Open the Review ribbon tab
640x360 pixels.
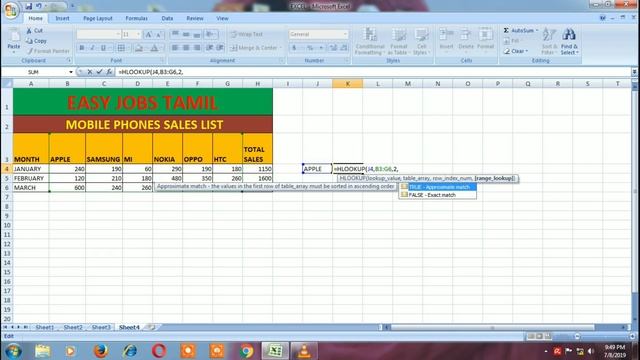(195, 18)
